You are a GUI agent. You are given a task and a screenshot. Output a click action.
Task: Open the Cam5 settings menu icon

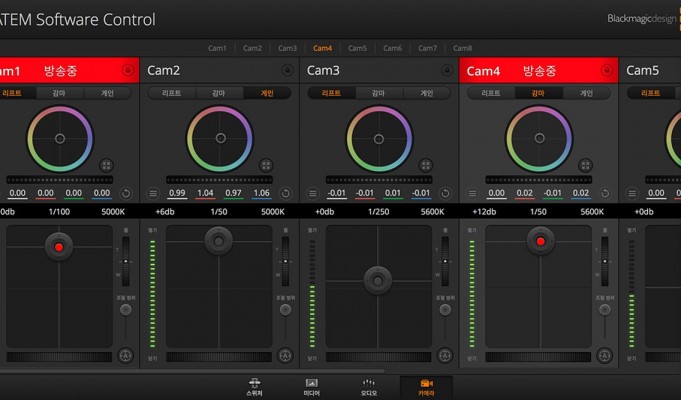coord(632,193)
